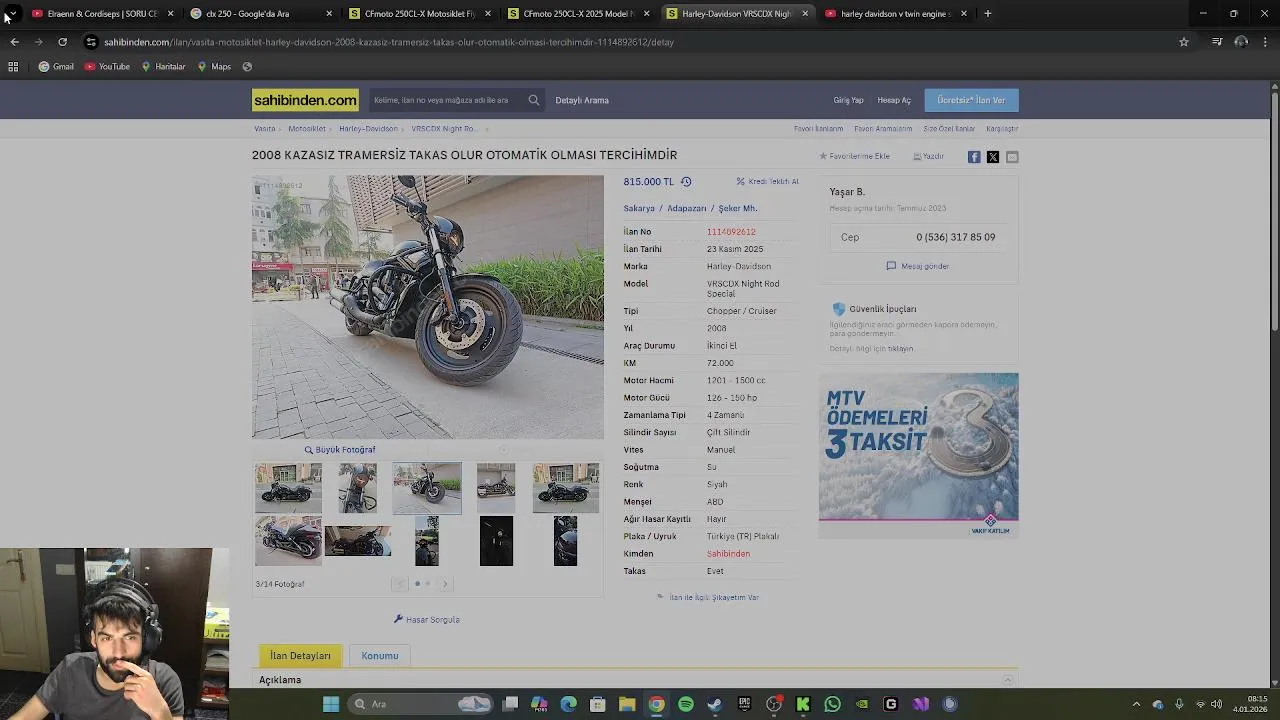Click the sahibinden.com logo
This screenshot has width=1280, height=720.
tap(305, 100)
